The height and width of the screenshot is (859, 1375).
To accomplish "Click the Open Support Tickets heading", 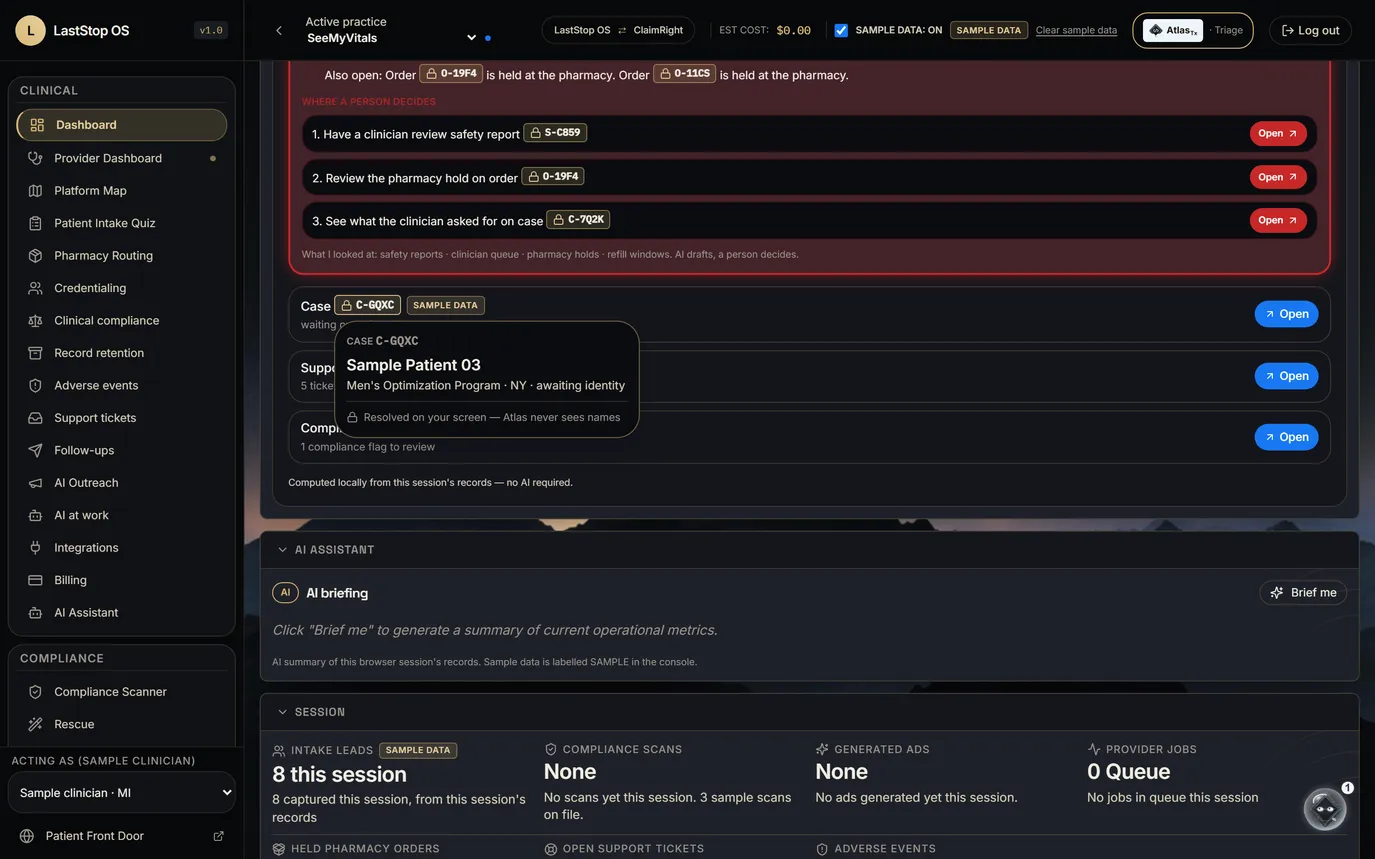I will pyautogui.click(x=633, y=849).
